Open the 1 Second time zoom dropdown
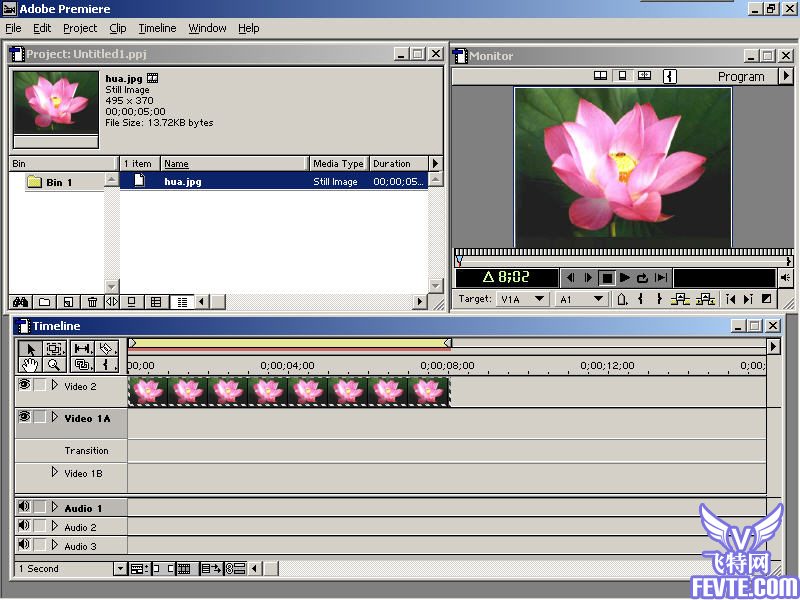 [120, 569]
